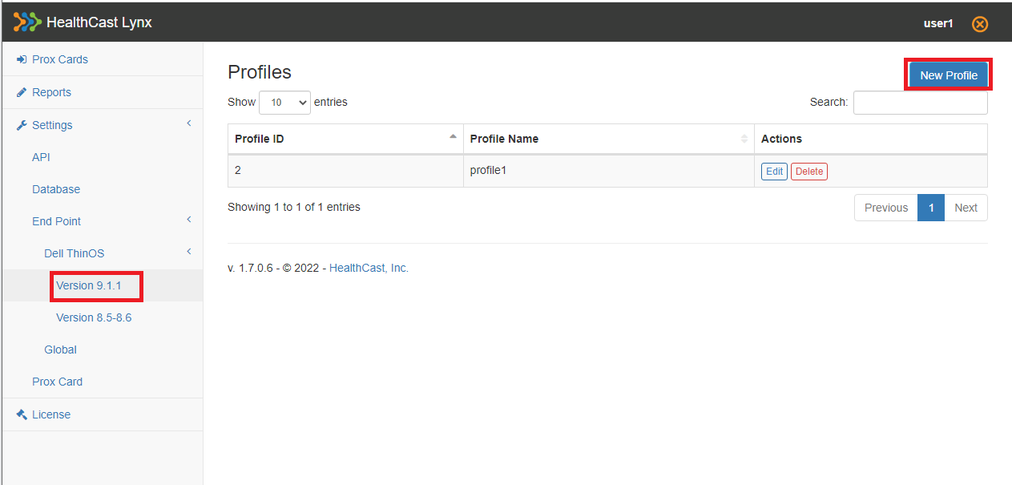Edit profile1
This screenshot has width=1012, height=485.
774,172
